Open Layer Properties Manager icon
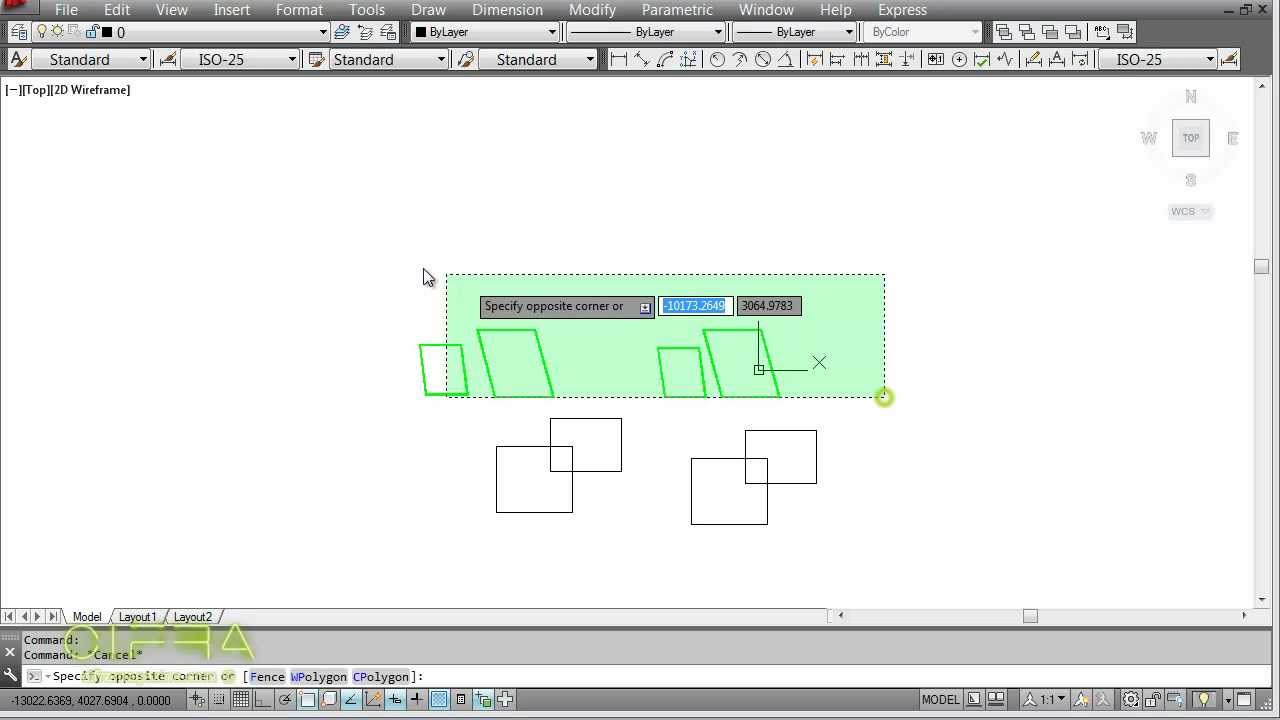1280x720 pixels. pos(18,32)
